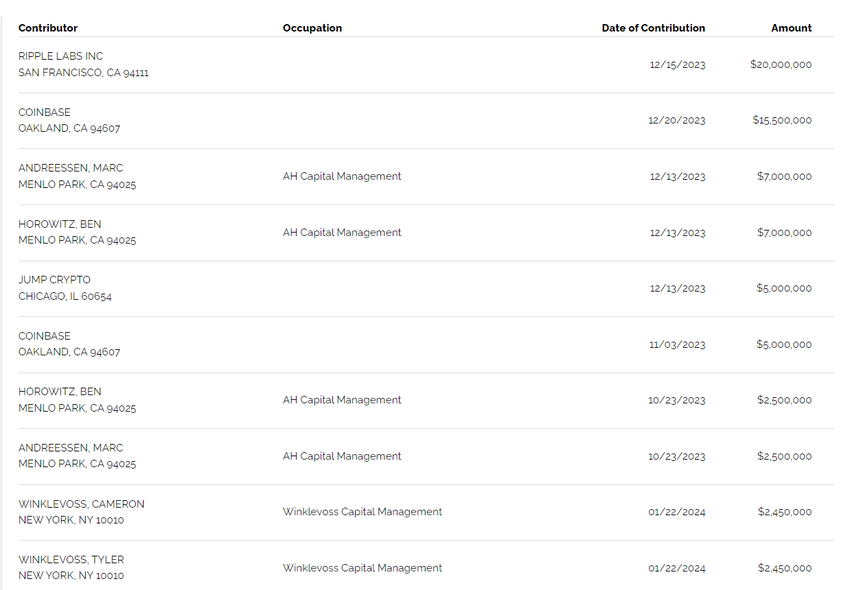
Task: Click the $5,000,000 amount for Jump Crypto
Action: coord(784,289)
